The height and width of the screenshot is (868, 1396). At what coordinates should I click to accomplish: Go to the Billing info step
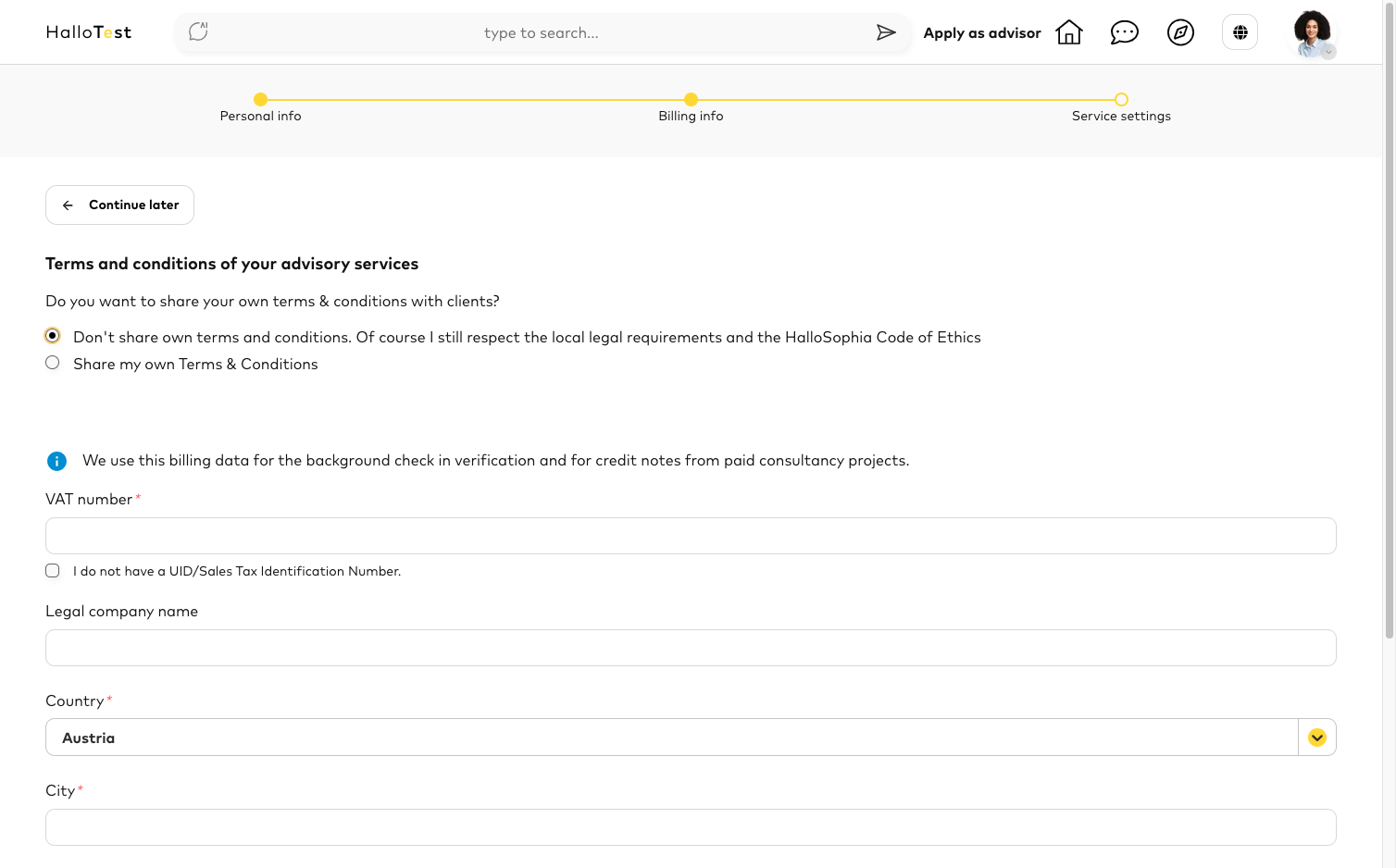(x=691, y=107)
